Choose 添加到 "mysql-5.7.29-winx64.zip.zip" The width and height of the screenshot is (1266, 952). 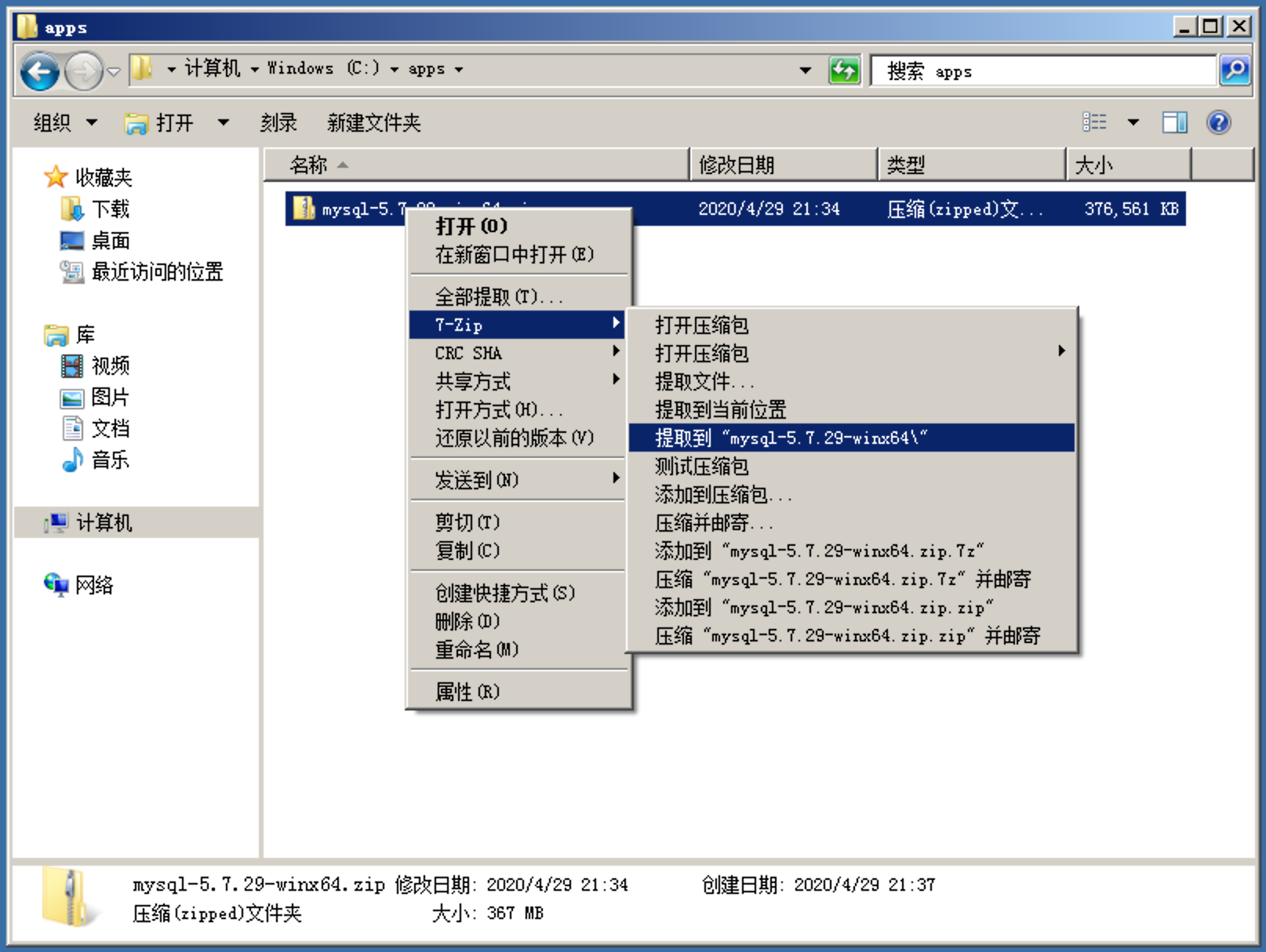tap(852, 607)
